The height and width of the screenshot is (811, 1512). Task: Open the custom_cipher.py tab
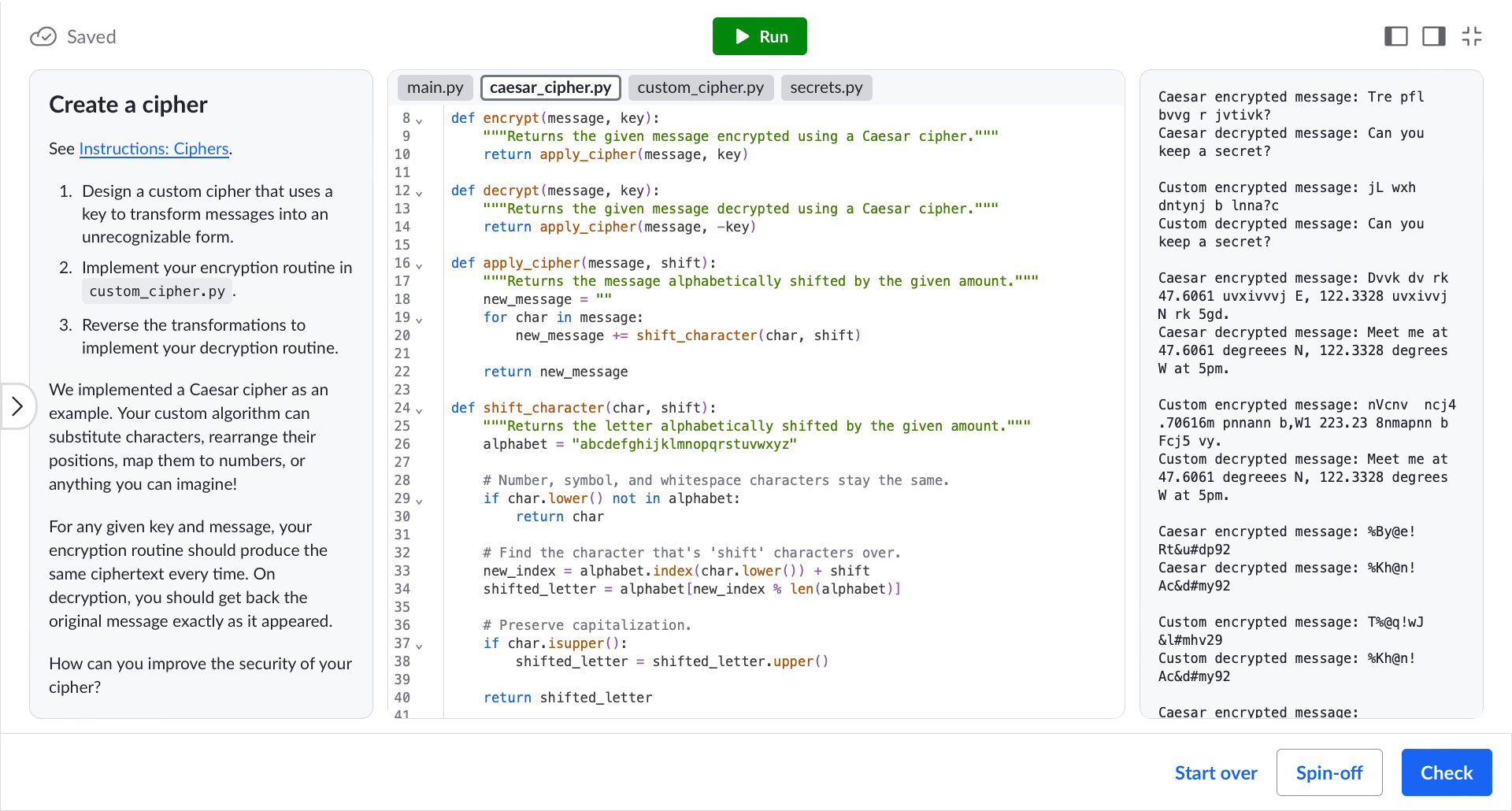tap(701, 87)
